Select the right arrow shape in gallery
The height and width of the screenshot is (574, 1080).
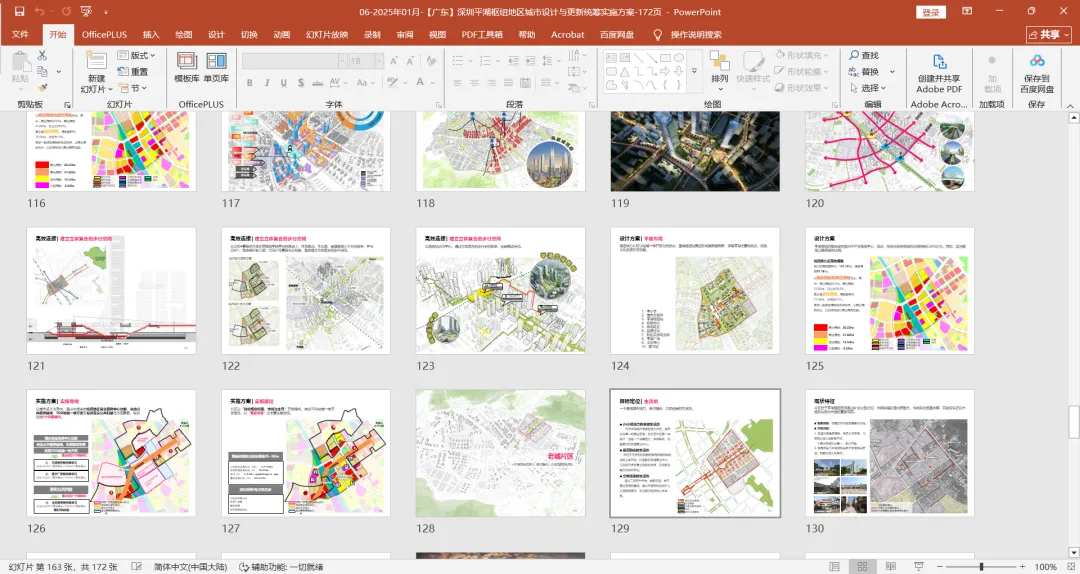point(665,72)
